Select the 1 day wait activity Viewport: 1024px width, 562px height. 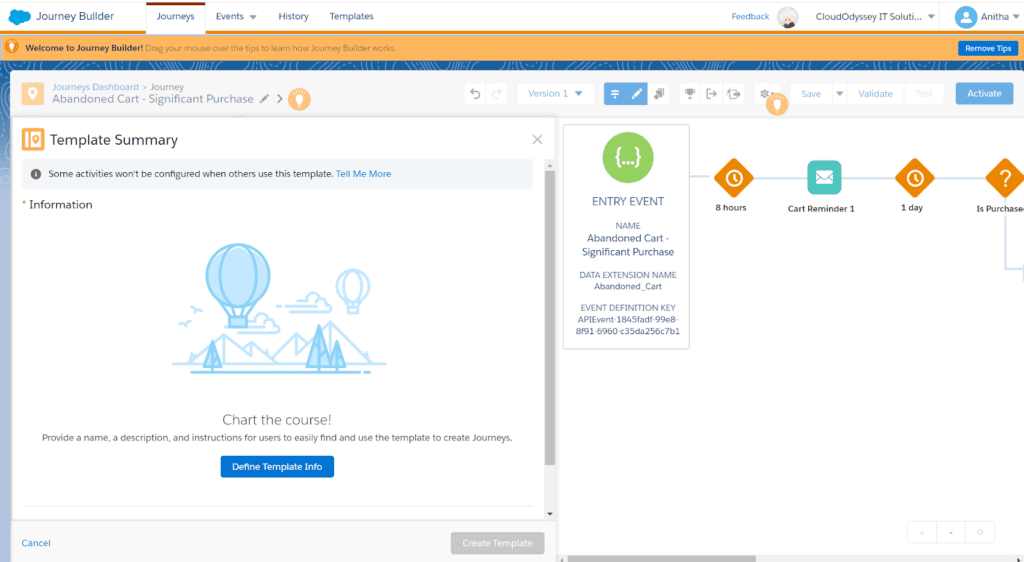914,178
